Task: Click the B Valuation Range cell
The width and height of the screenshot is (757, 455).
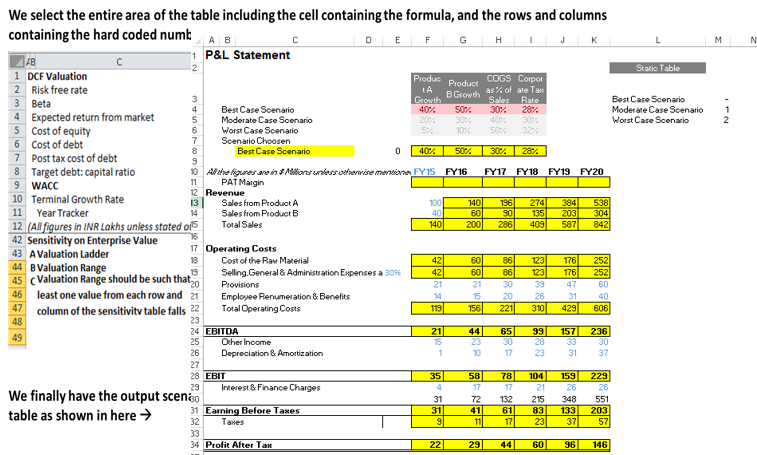Action: (x=68, y=267)
